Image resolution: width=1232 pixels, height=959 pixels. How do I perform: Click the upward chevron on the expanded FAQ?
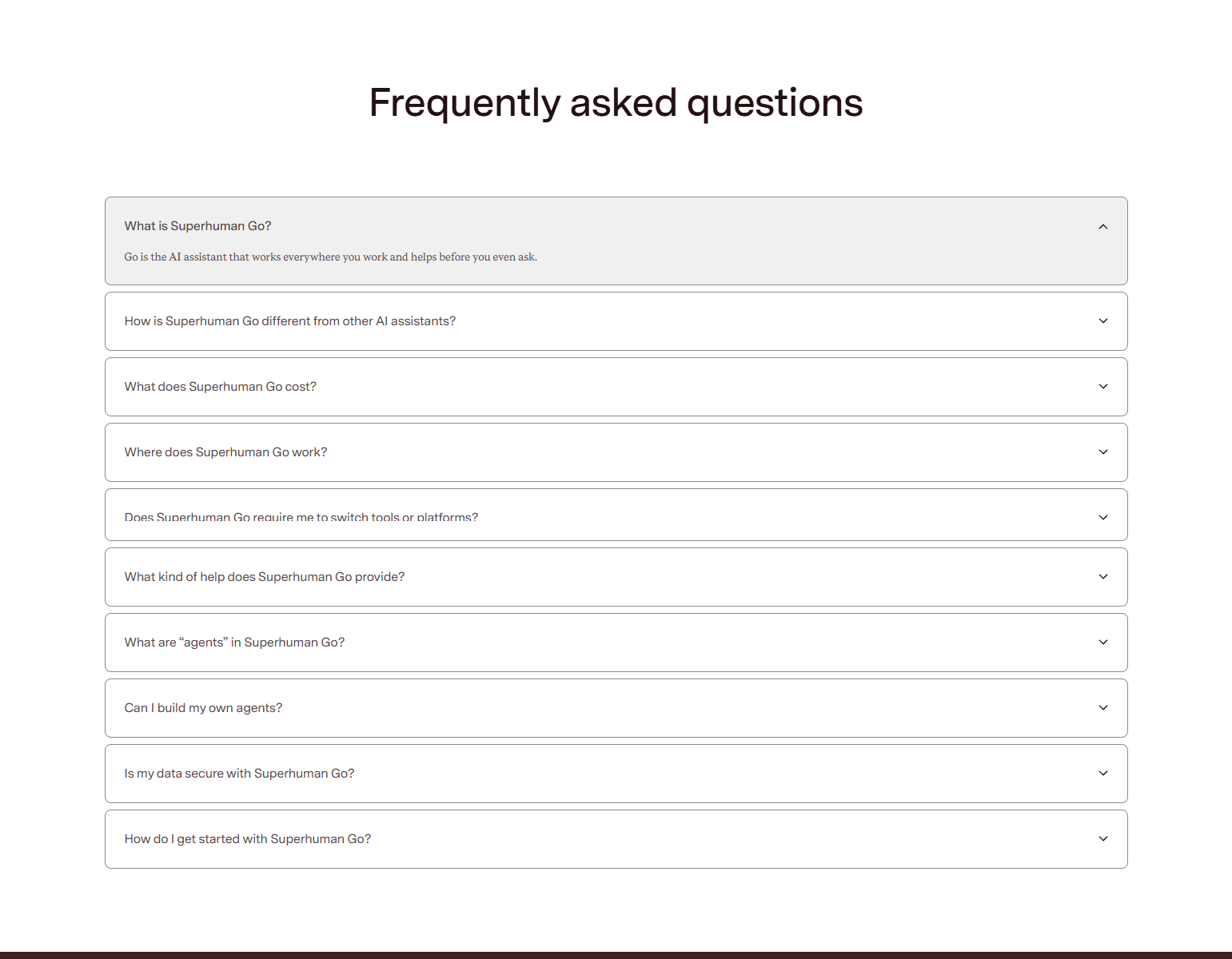[1103, 226]
